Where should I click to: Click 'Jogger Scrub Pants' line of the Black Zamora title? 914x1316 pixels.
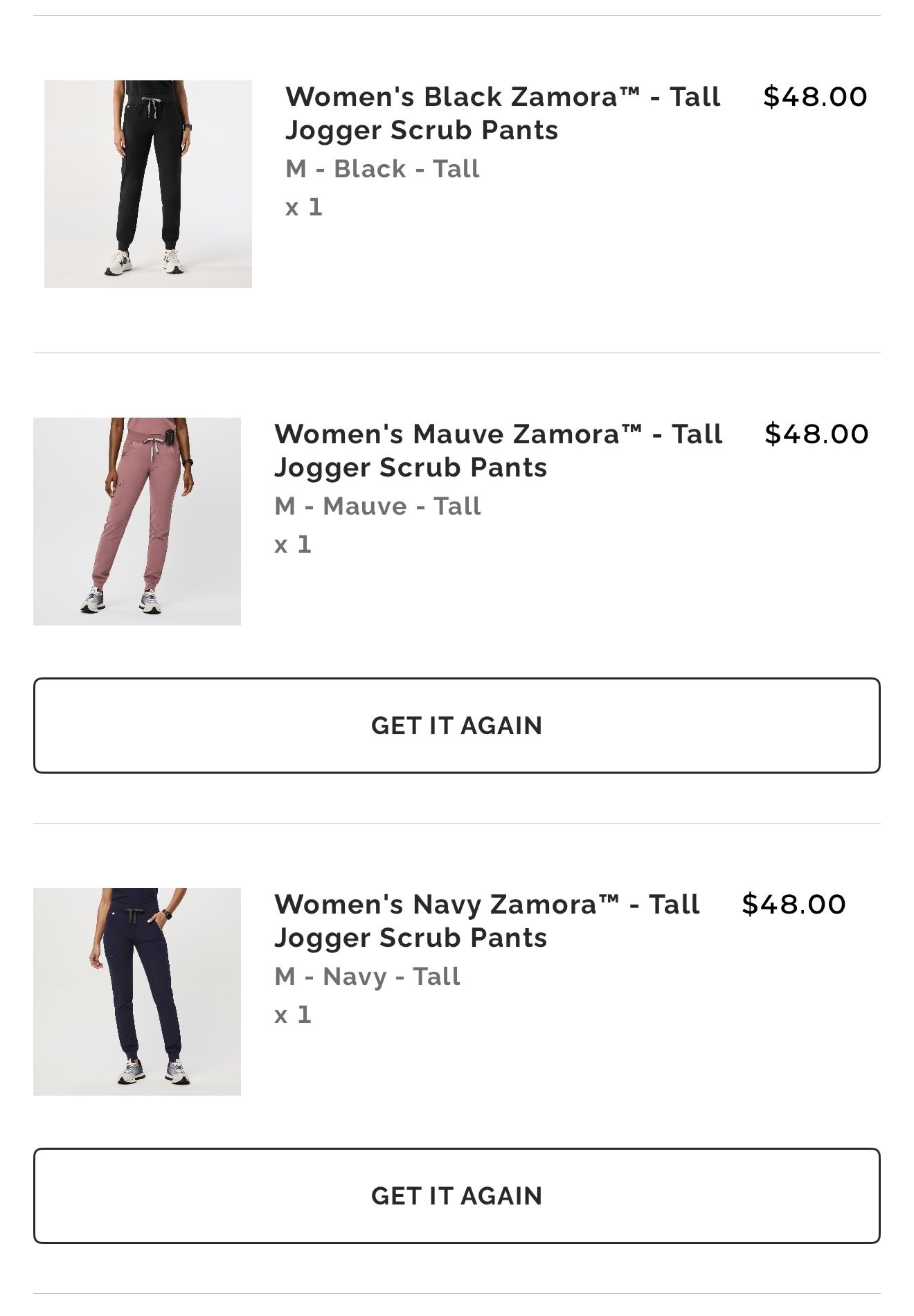coord(422,130)
